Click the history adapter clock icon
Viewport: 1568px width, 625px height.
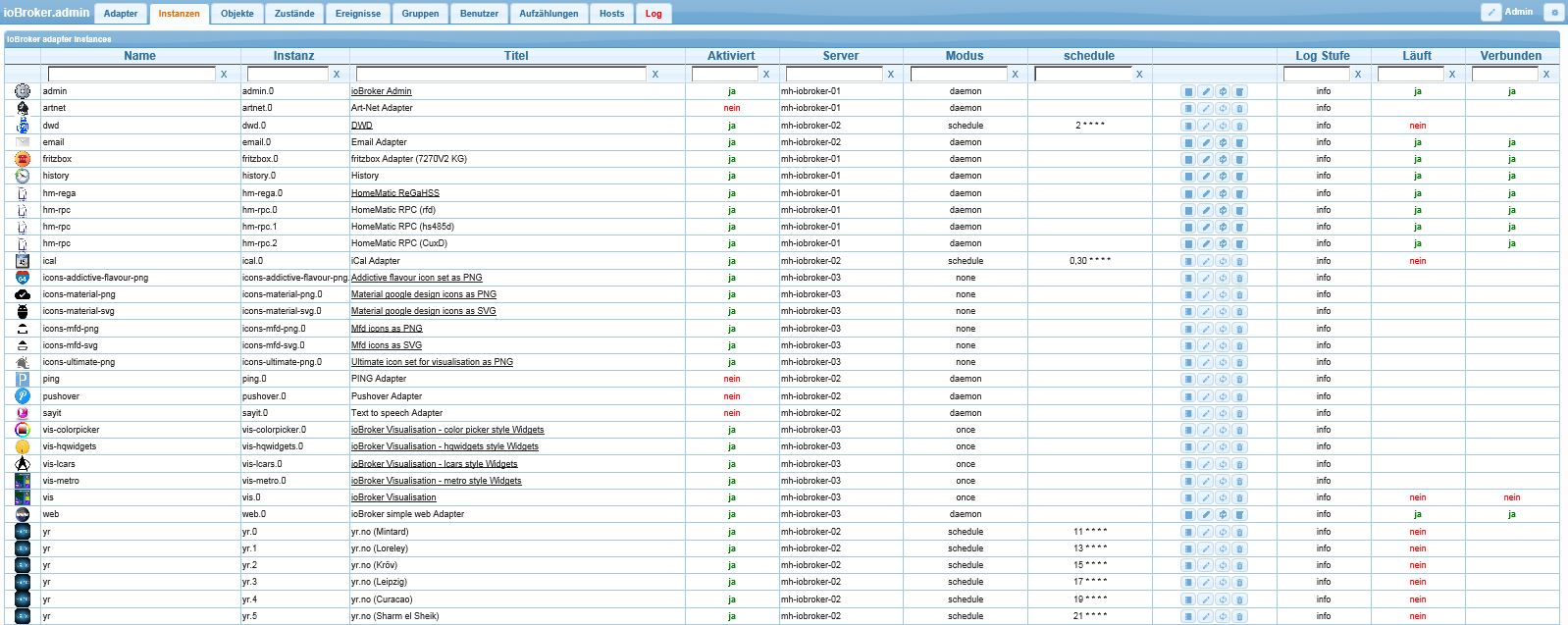pyautogui.click(x=23, y=176)
